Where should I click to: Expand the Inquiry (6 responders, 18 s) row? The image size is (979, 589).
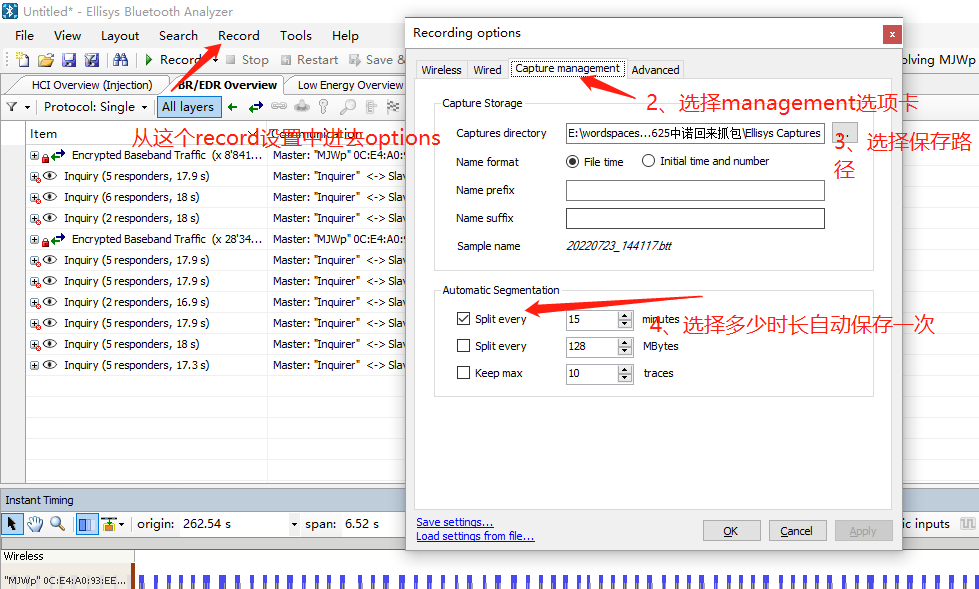34,197
